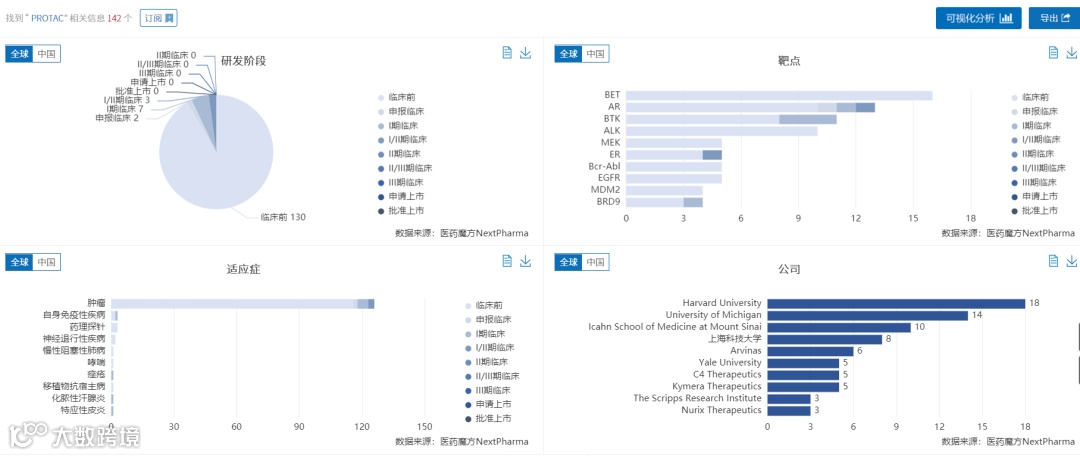View data document icon in 靶点 panel
Image resolution: width=1080 pixels, height=456 pixels.
tap(1053, 52)
